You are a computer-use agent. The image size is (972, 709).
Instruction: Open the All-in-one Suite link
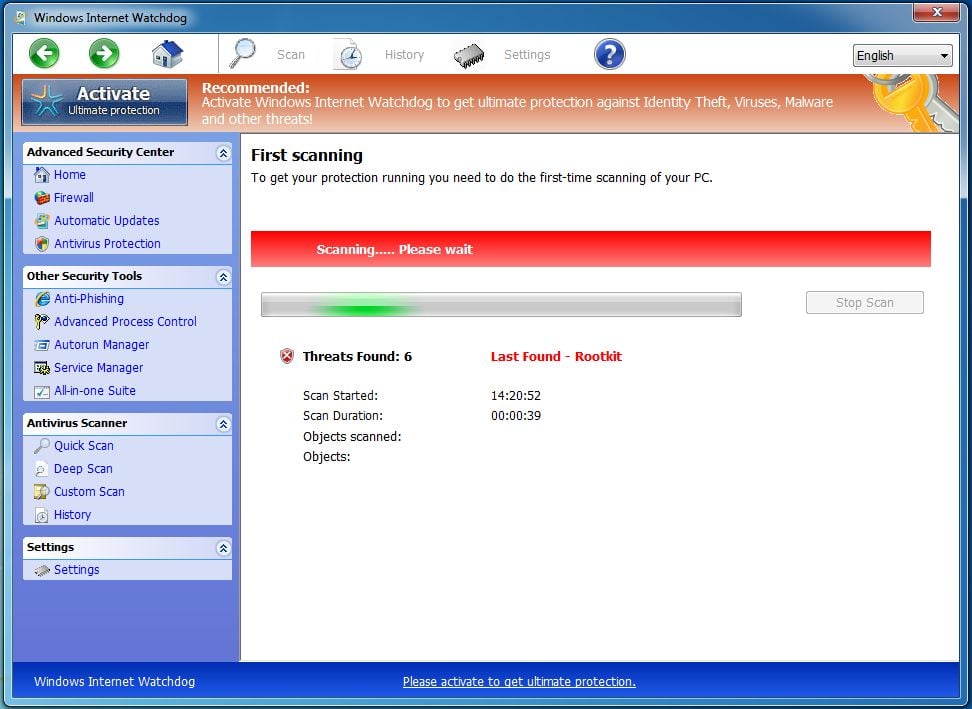point(95,390)
